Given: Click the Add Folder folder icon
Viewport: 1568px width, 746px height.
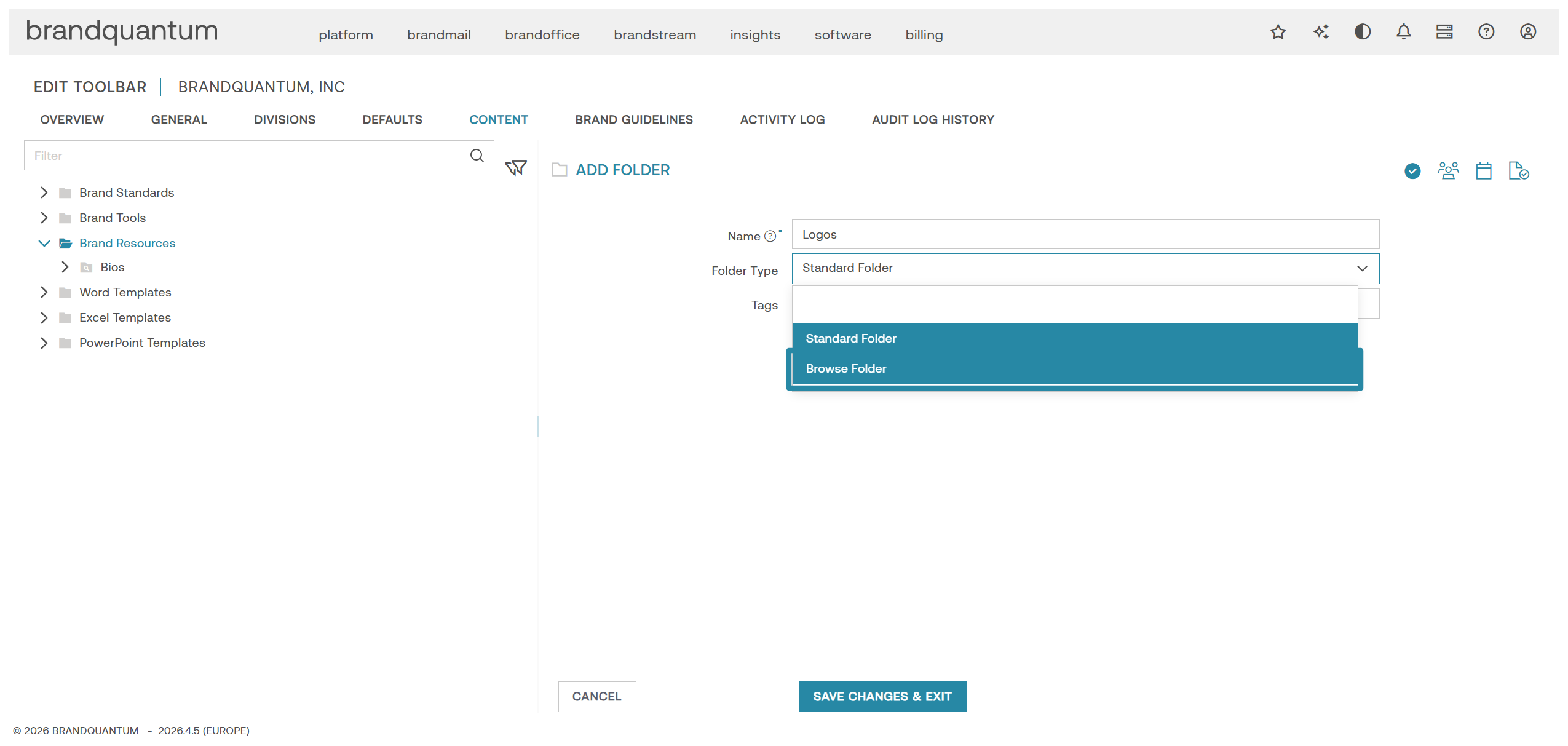Looking at the screenshot, I should coord(559,170).
